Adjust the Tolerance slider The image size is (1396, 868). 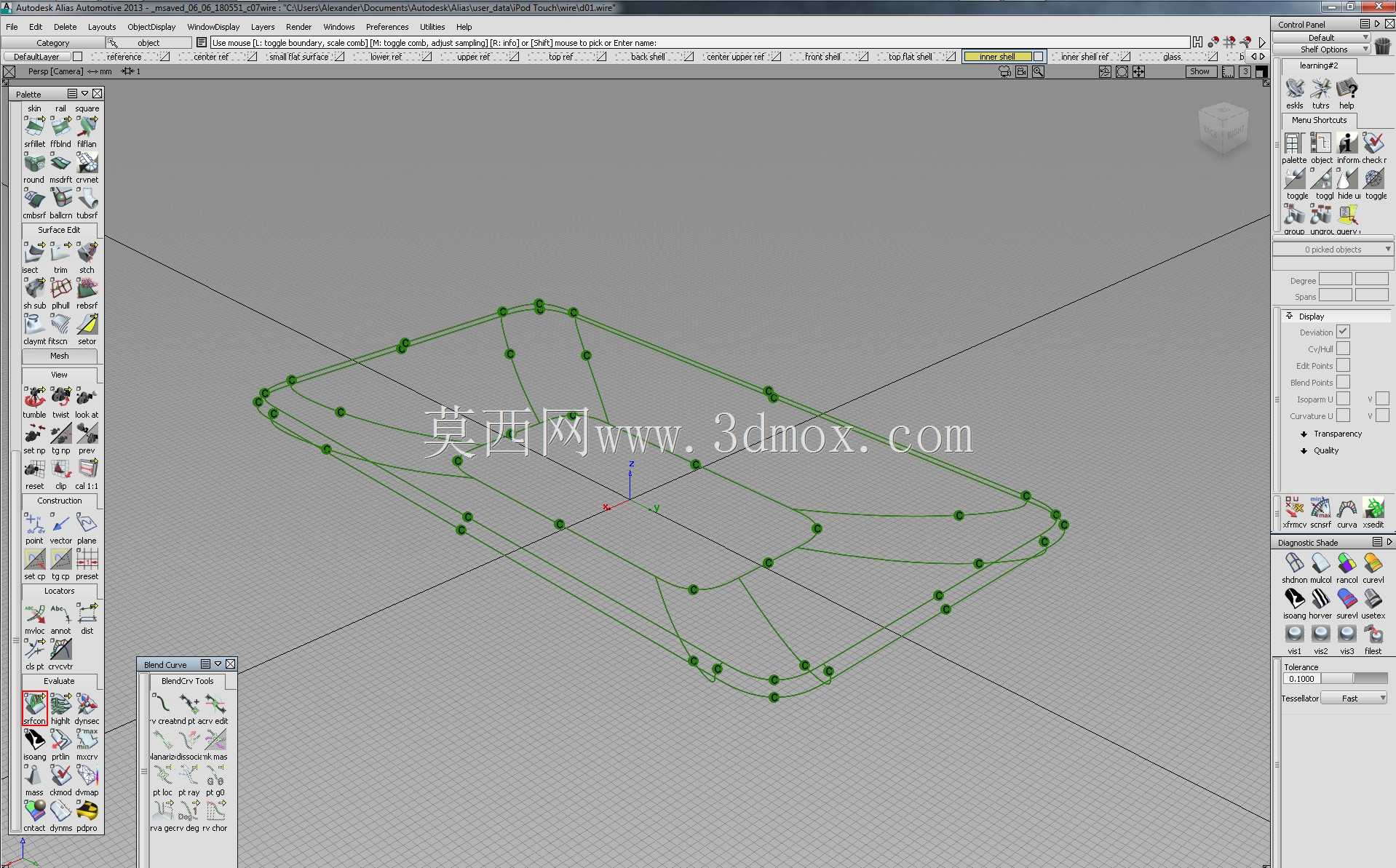[x=1354, y=678]
